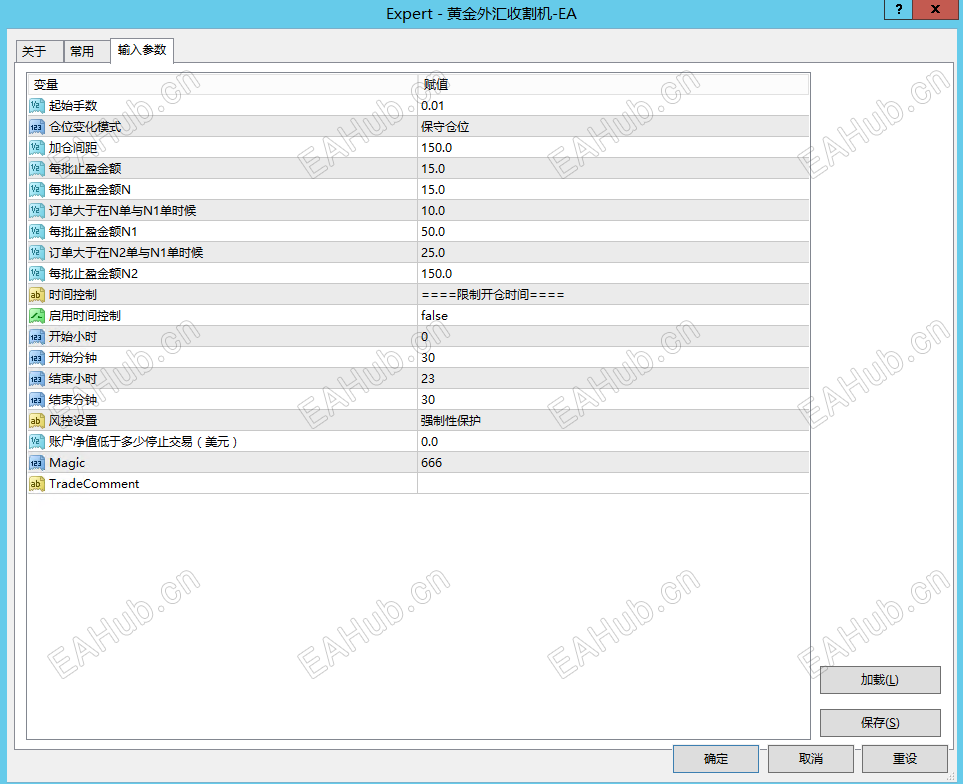The width and height of the screenshot is (963, 784).
Task: Click the integer icon beside 仓位变化模式
Action: point(37,126)
